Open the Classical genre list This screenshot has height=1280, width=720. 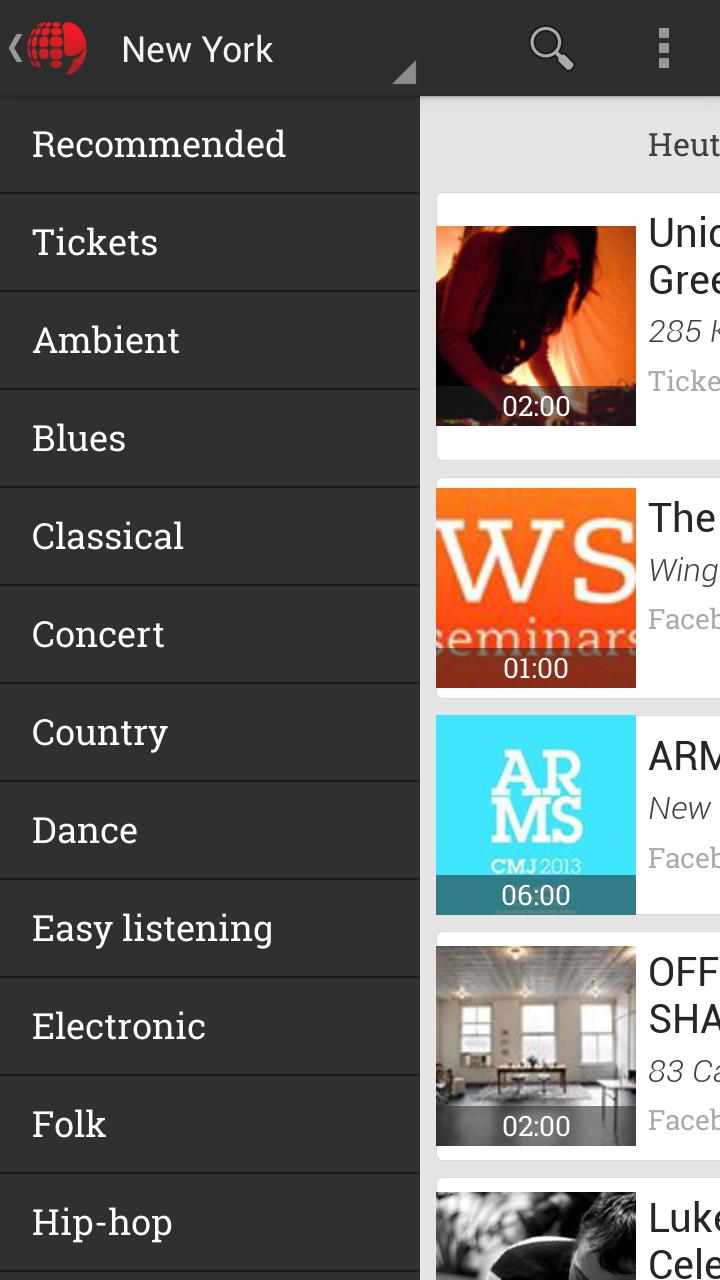tap(210, 536)
